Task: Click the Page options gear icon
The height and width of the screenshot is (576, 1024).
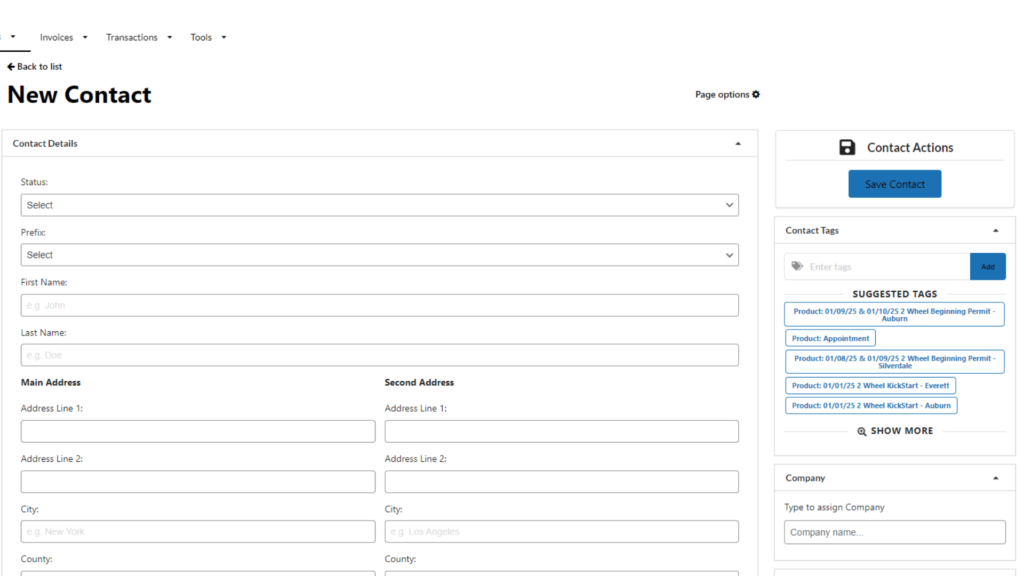Action: tap(756, 95)
